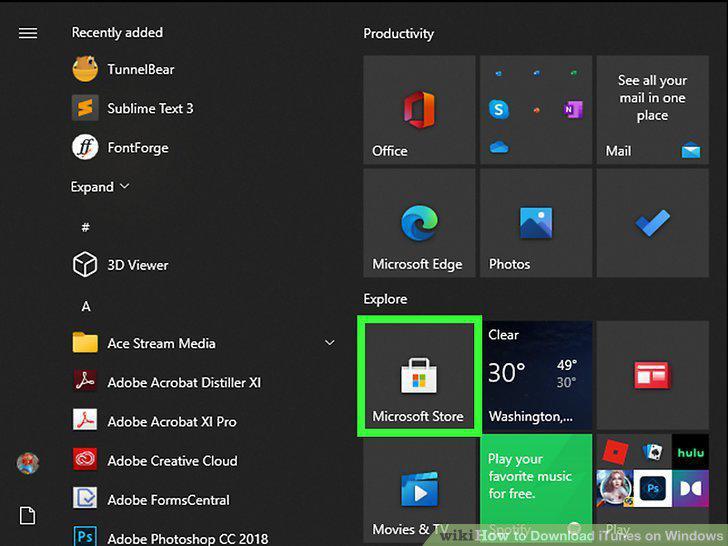This screenshot has width=728, height=546.
Task: Open OneNote in the tile folder
Action: [x=573, y=110]
